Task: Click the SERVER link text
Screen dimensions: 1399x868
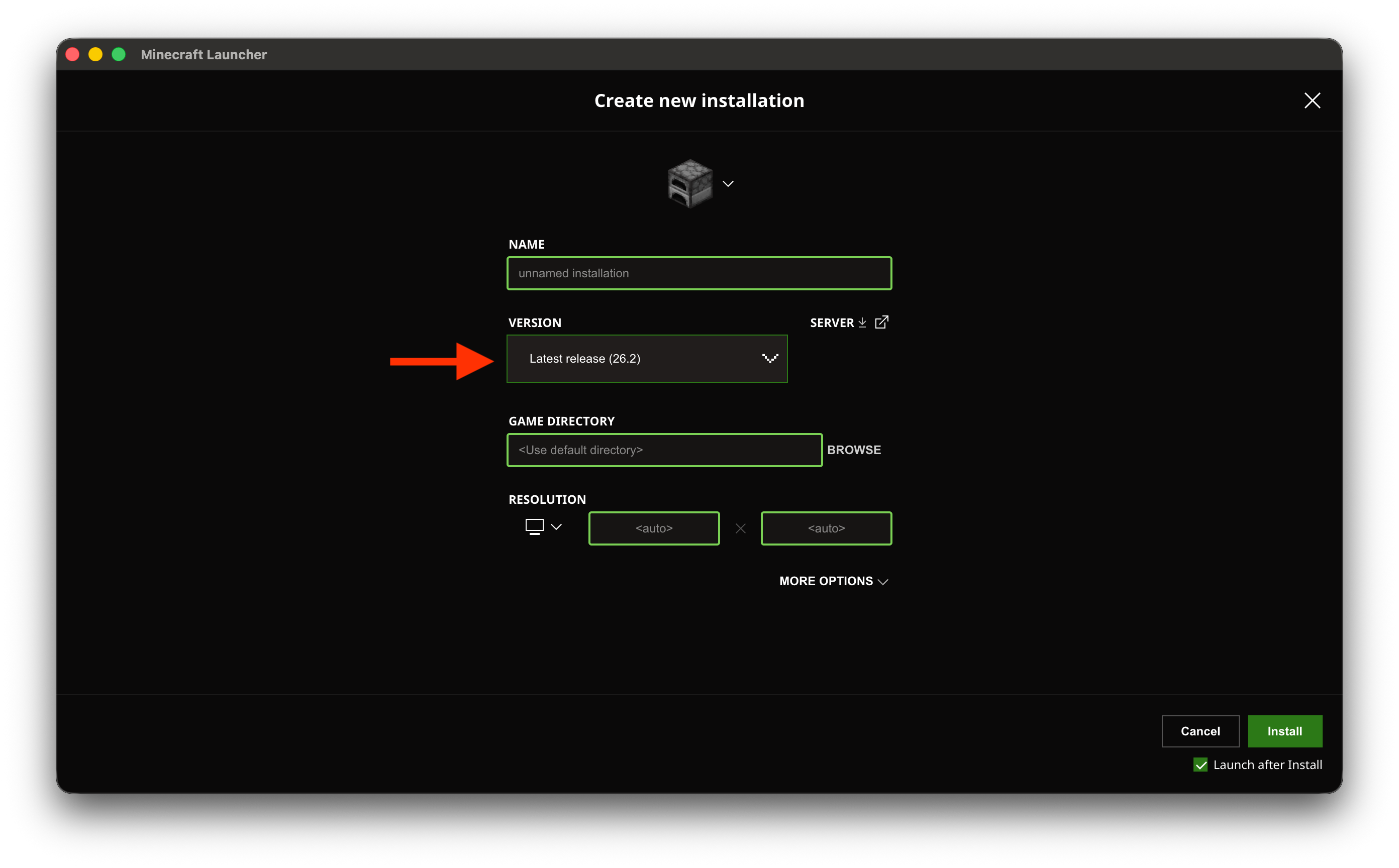Action: [x=832, y=322]
